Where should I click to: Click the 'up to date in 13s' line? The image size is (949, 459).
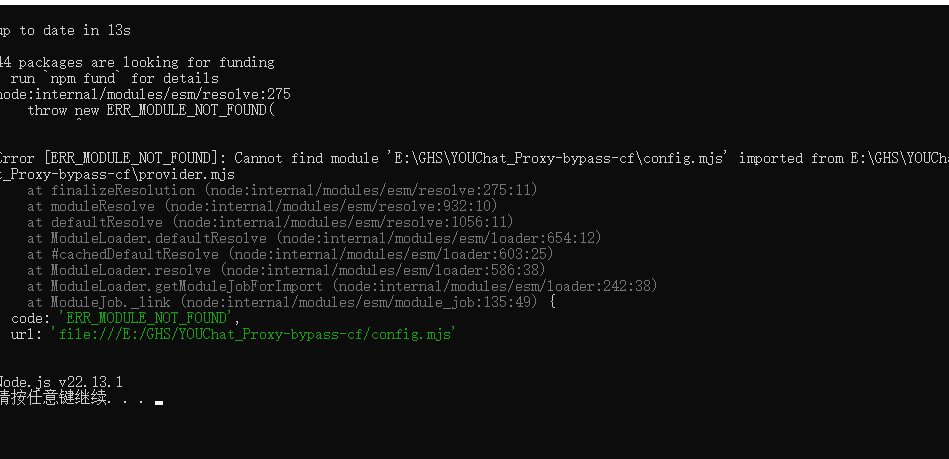pos(65,30)
